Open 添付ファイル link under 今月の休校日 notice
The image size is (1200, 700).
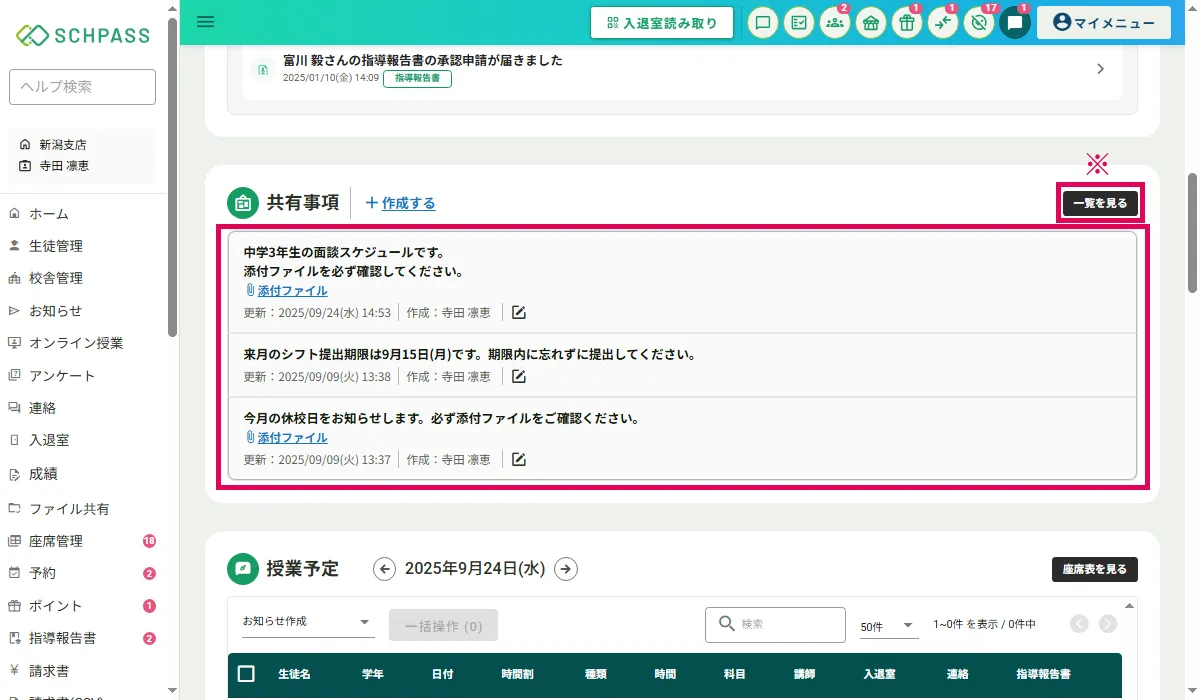coord(292,438)
